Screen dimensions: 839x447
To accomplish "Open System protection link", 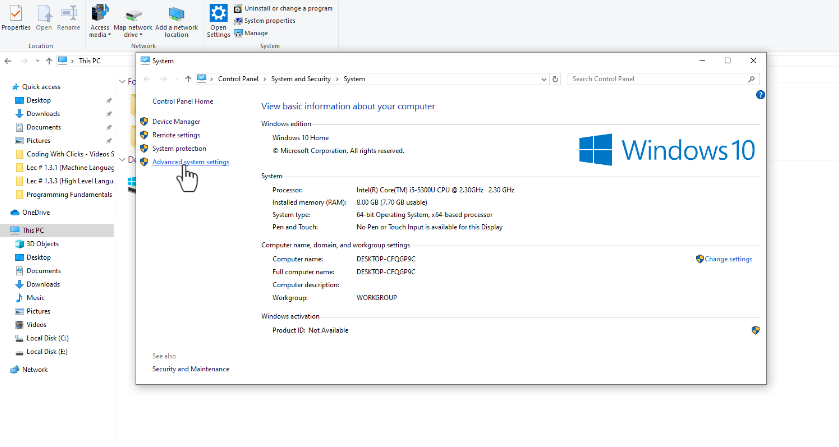I will pos(179,148).
